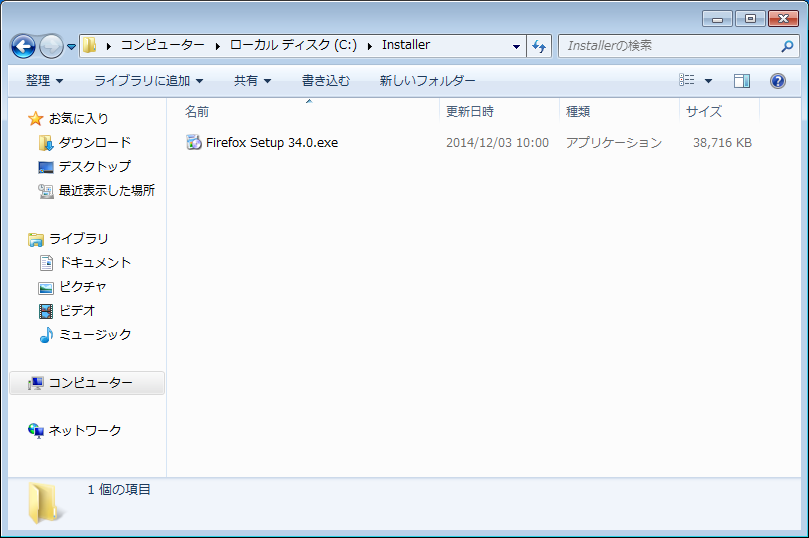Click ダウンロード folder icon
This screenshot has height=538, width=809.
pyautogui.click(x=45, y=143)
